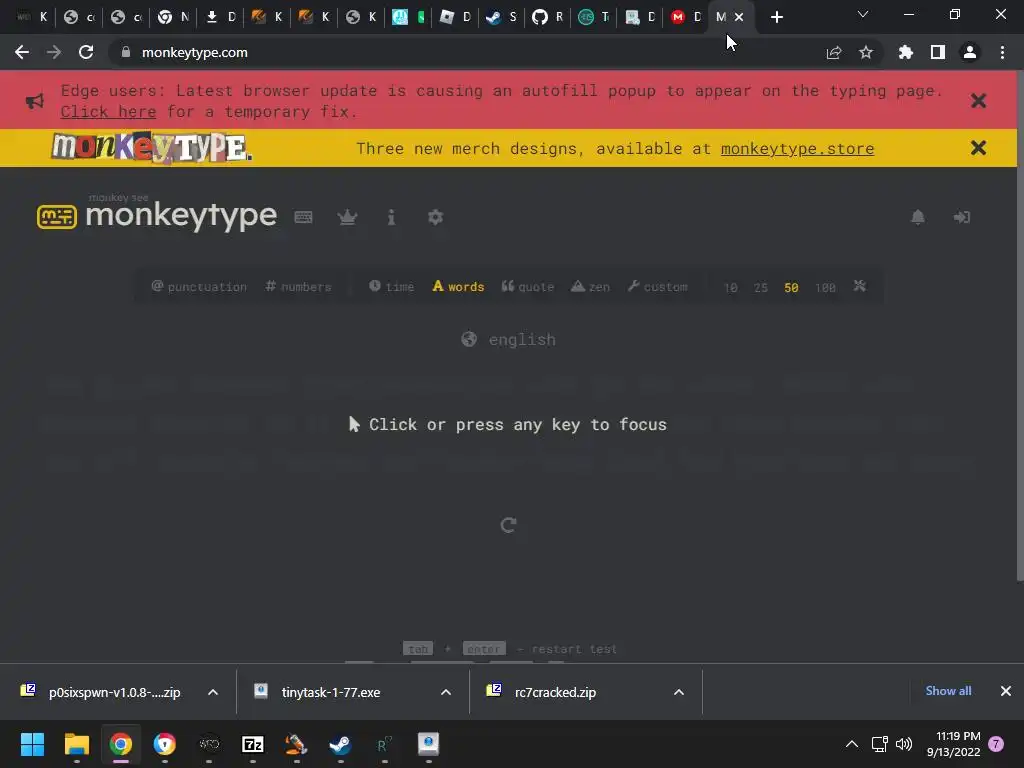Go back to previous page
Screen dimensions: 1024x768
click(x=22, y=52)
